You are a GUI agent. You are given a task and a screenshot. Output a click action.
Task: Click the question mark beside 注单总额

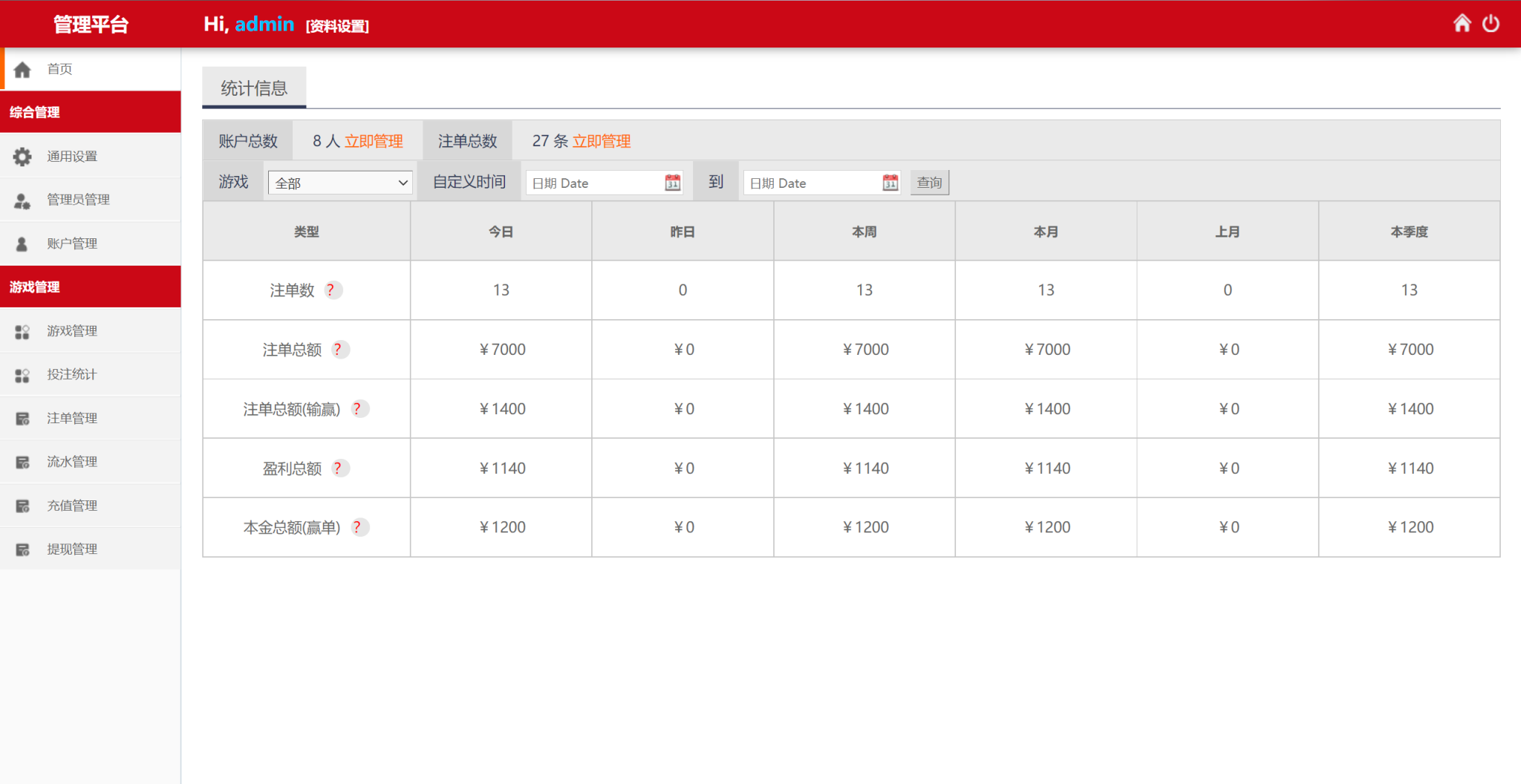(x=339, y=350)
